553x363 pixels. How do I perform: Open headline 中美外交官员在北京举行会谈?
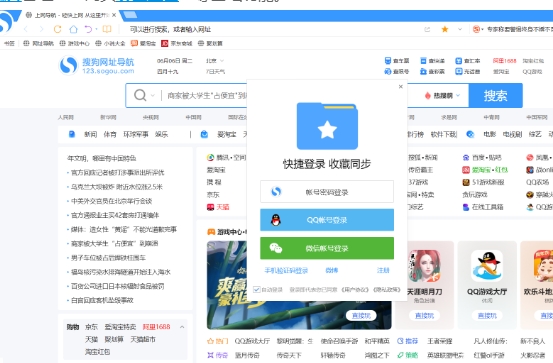[x=111, y=201]
